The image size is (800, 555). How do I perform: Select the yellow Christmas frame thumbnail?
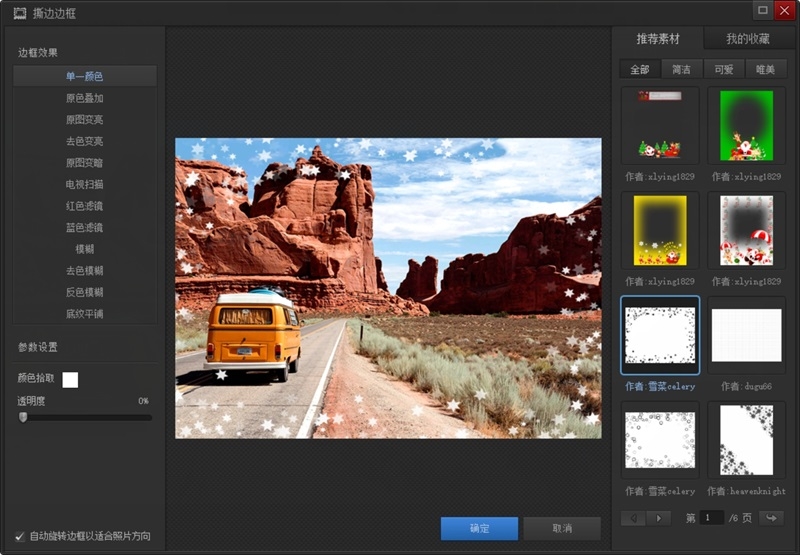coord(660,231)
